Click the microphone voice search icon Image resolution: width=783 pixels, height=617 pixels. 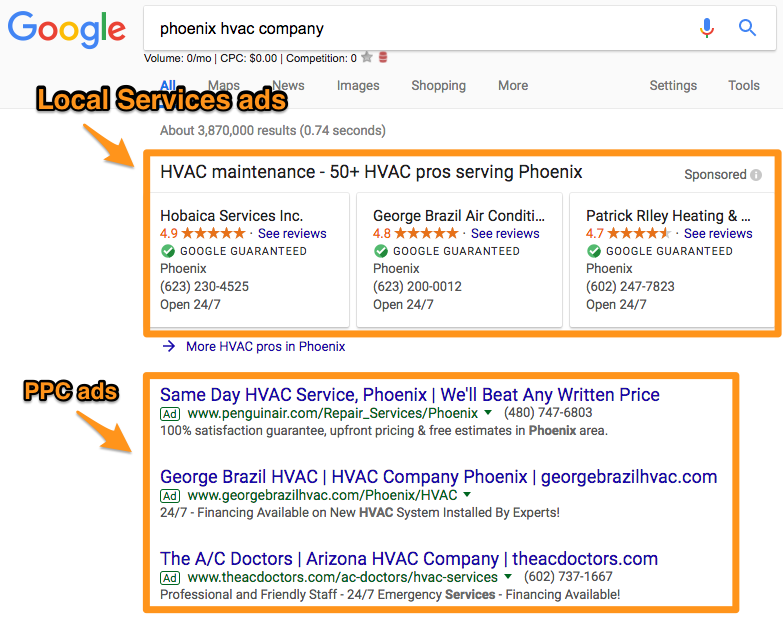point(707,28)
